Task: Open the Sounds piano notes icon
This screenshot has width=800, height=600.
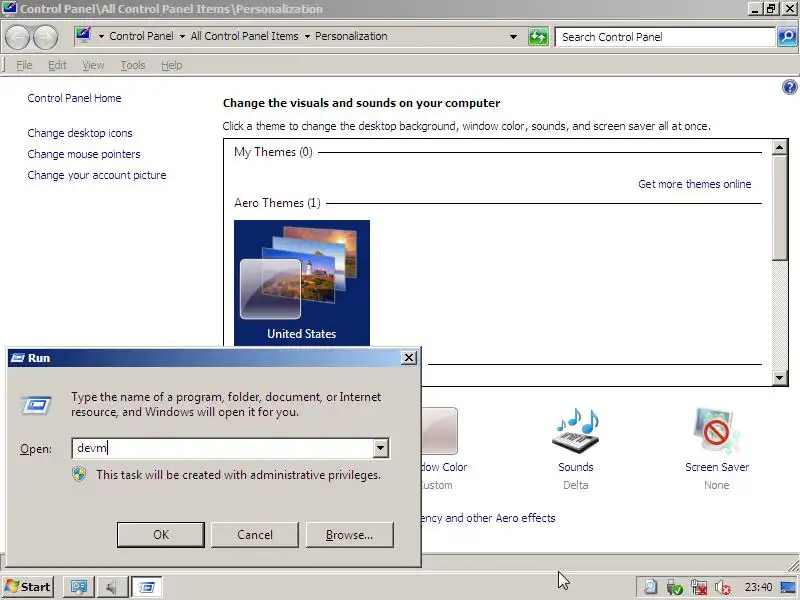Action: pos(576,431)
